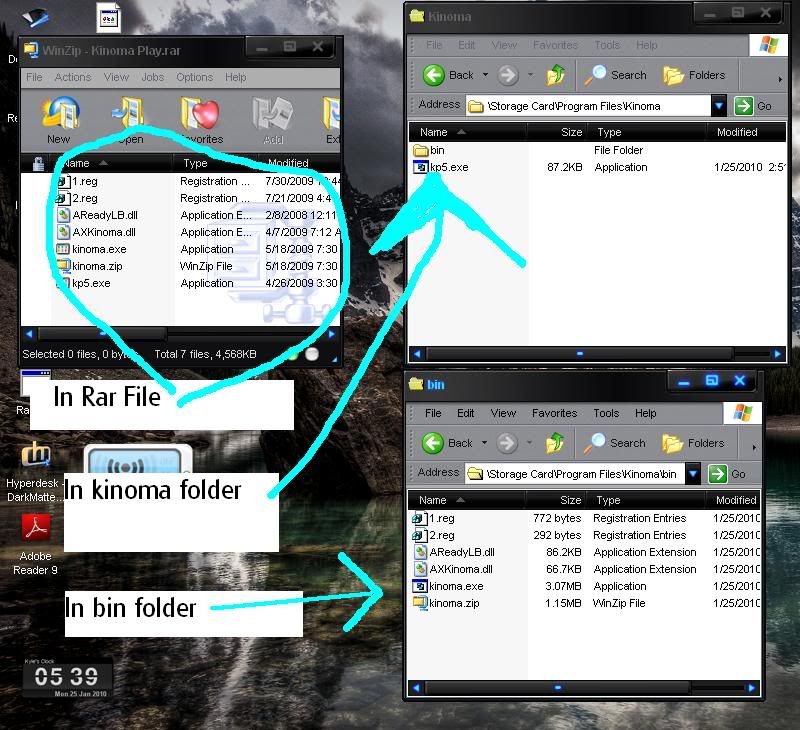Select kp5.exe in the Kinoma folder

pyautogui.click(x=448, y=167)
